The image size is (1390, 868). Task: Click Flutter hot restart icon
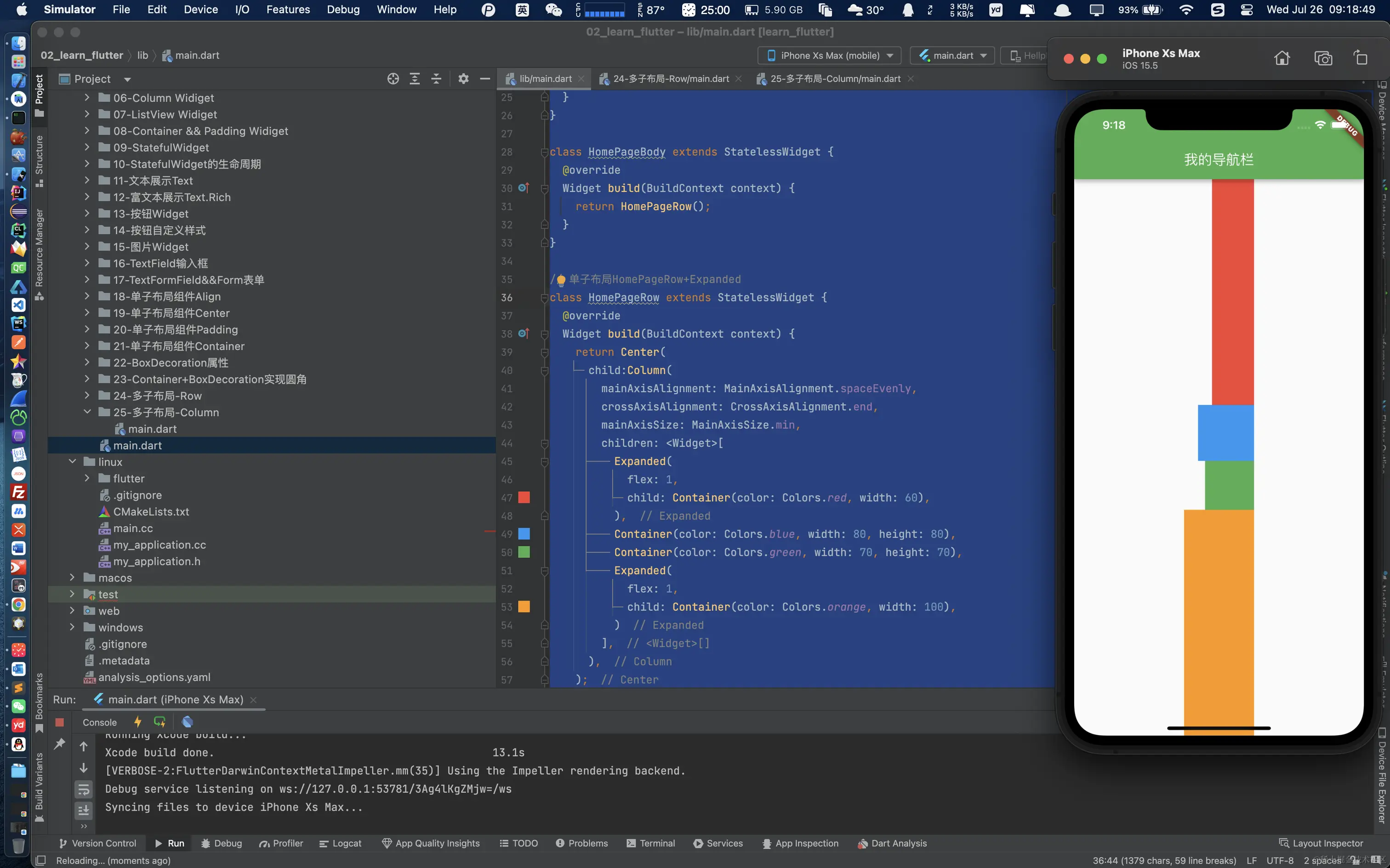pyautogui.click(x=160, y=722)
